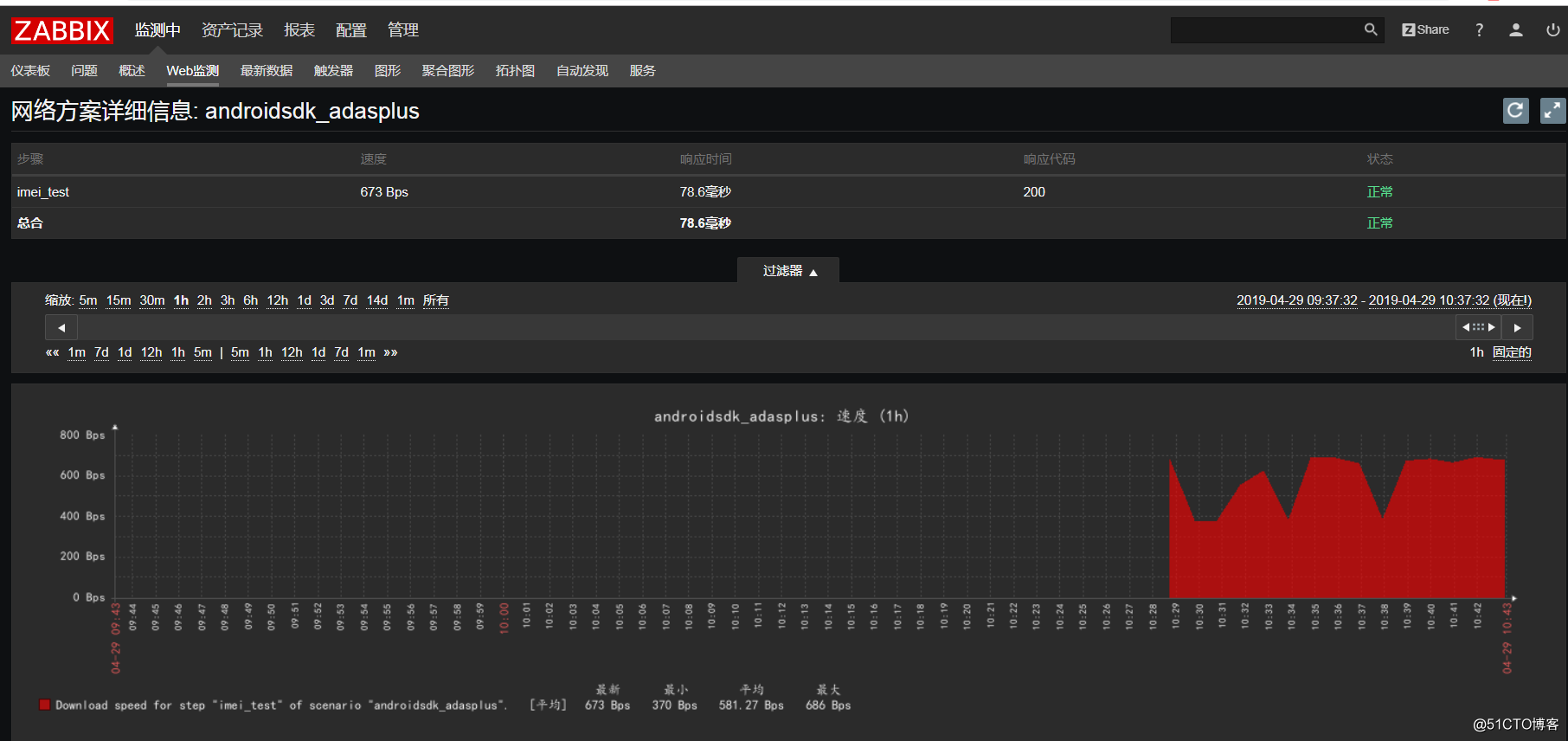Click the date range 2019-04-29 09:37:32 start
The image size is (1568, 741).
point(1297,300)
